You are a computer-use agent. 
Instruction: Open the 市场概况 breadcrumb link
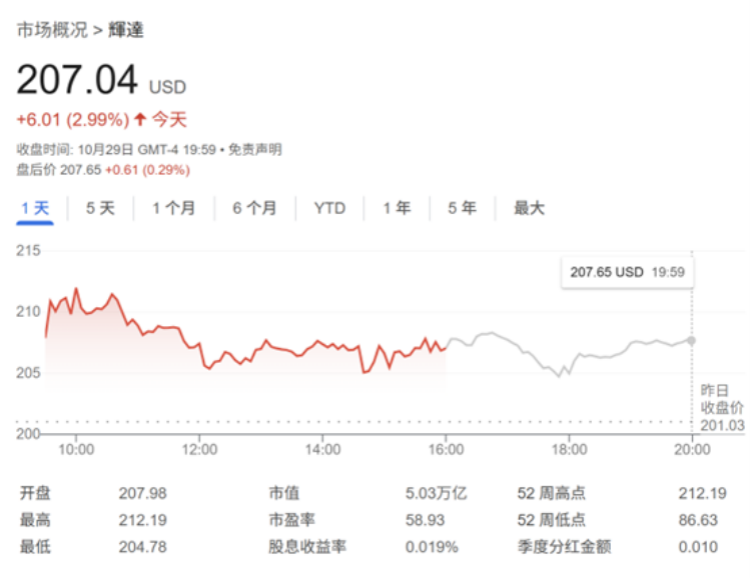[52, 30]
